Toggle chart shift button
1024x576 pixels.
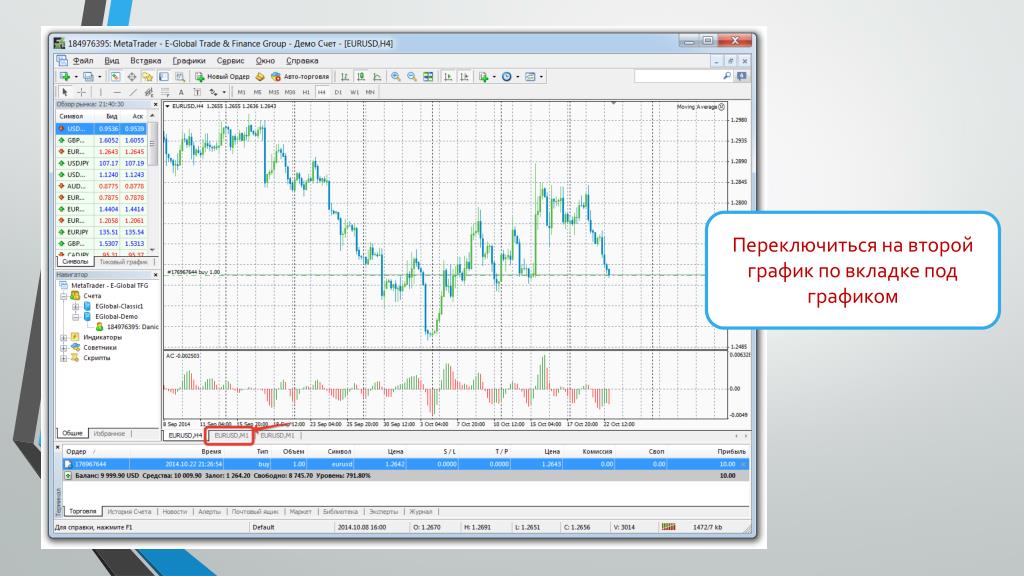click(x=464, y=76)
